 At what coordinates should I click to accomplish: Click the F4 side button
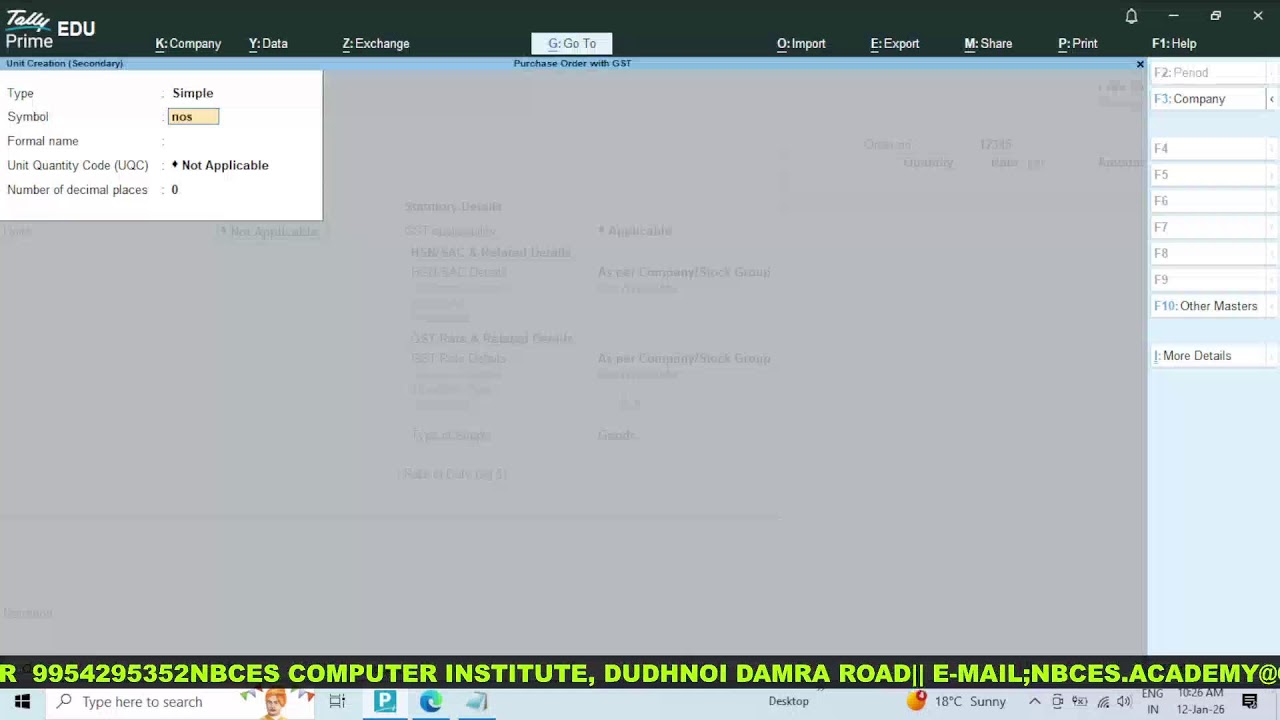pos(1209,149)
